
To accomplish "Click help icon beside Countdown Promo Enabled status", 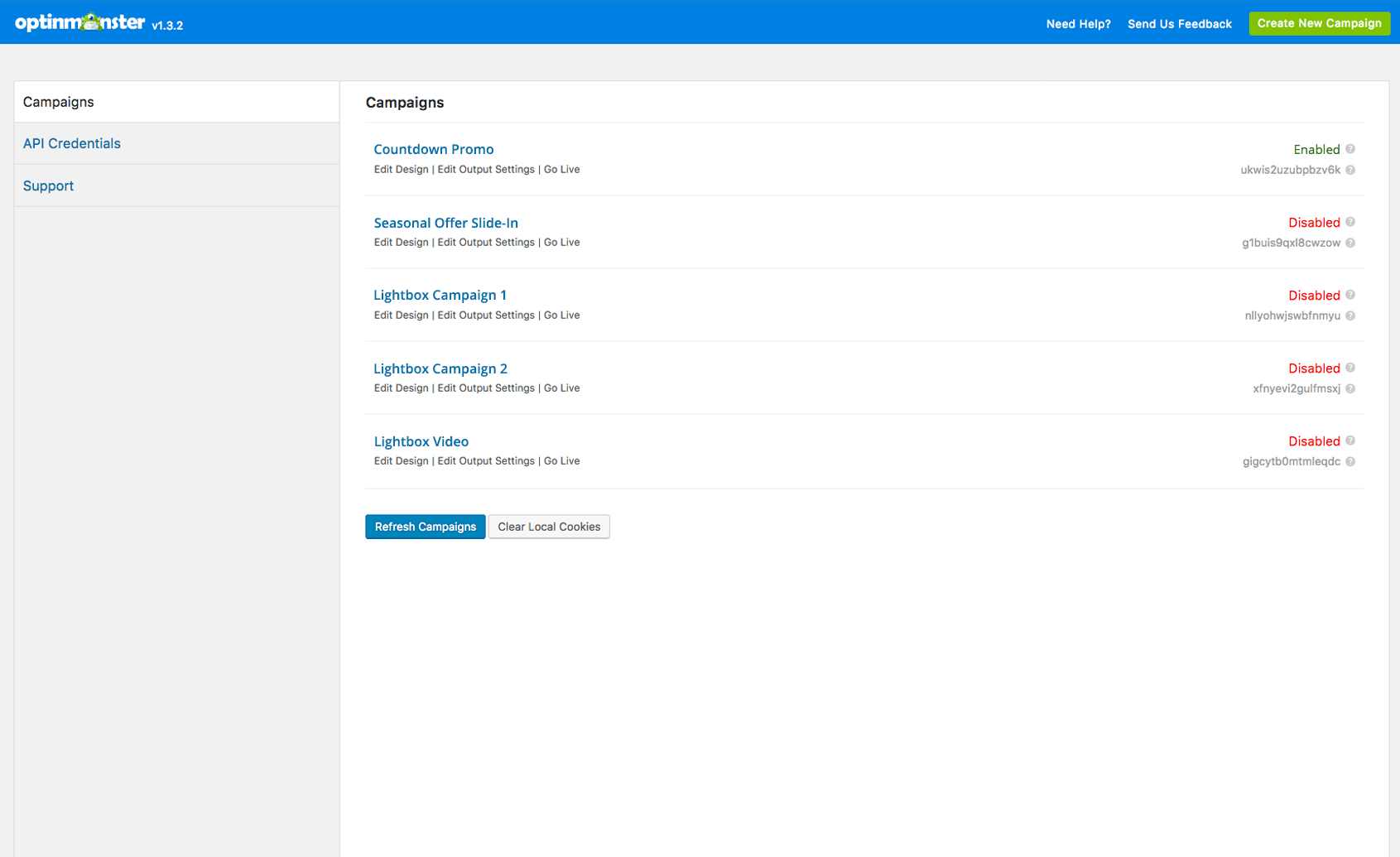I will [1350, 149].
